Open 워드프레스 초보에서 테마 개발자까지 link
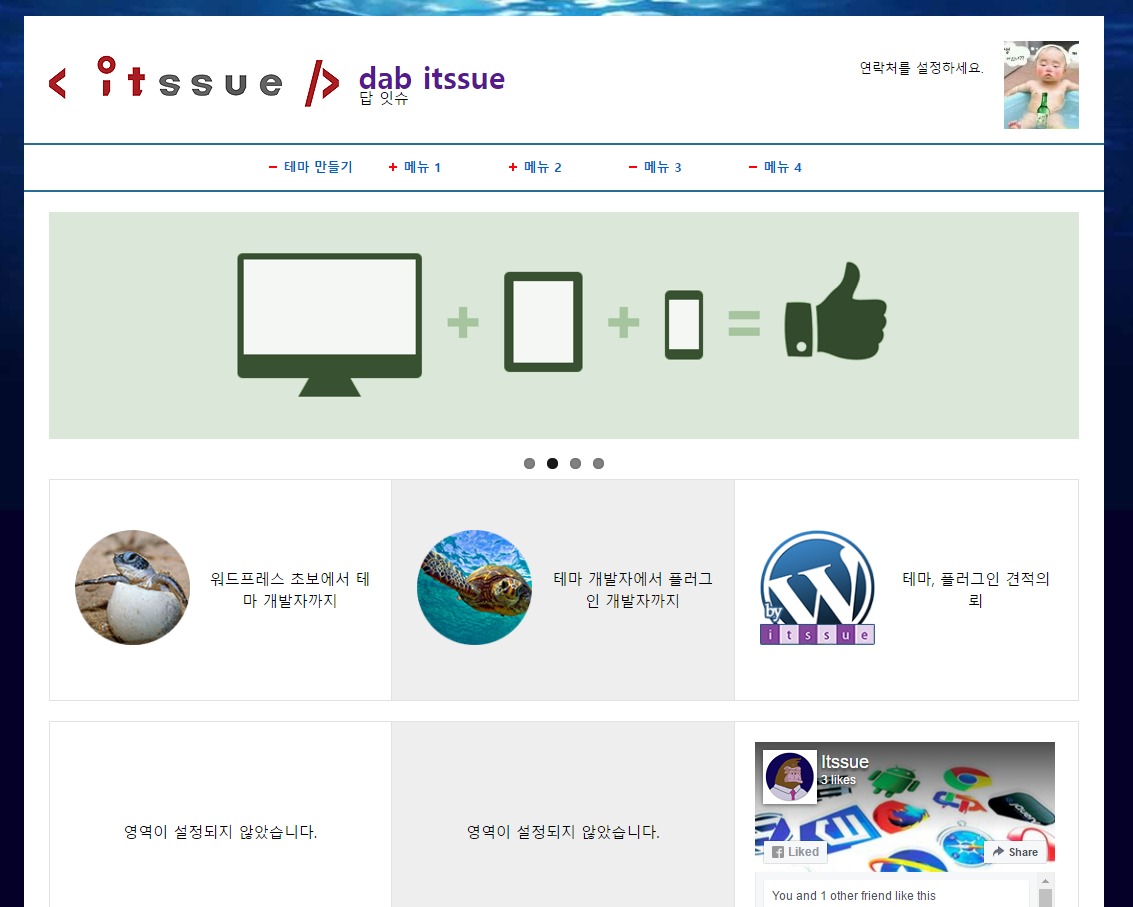 [x=290, y=589]
